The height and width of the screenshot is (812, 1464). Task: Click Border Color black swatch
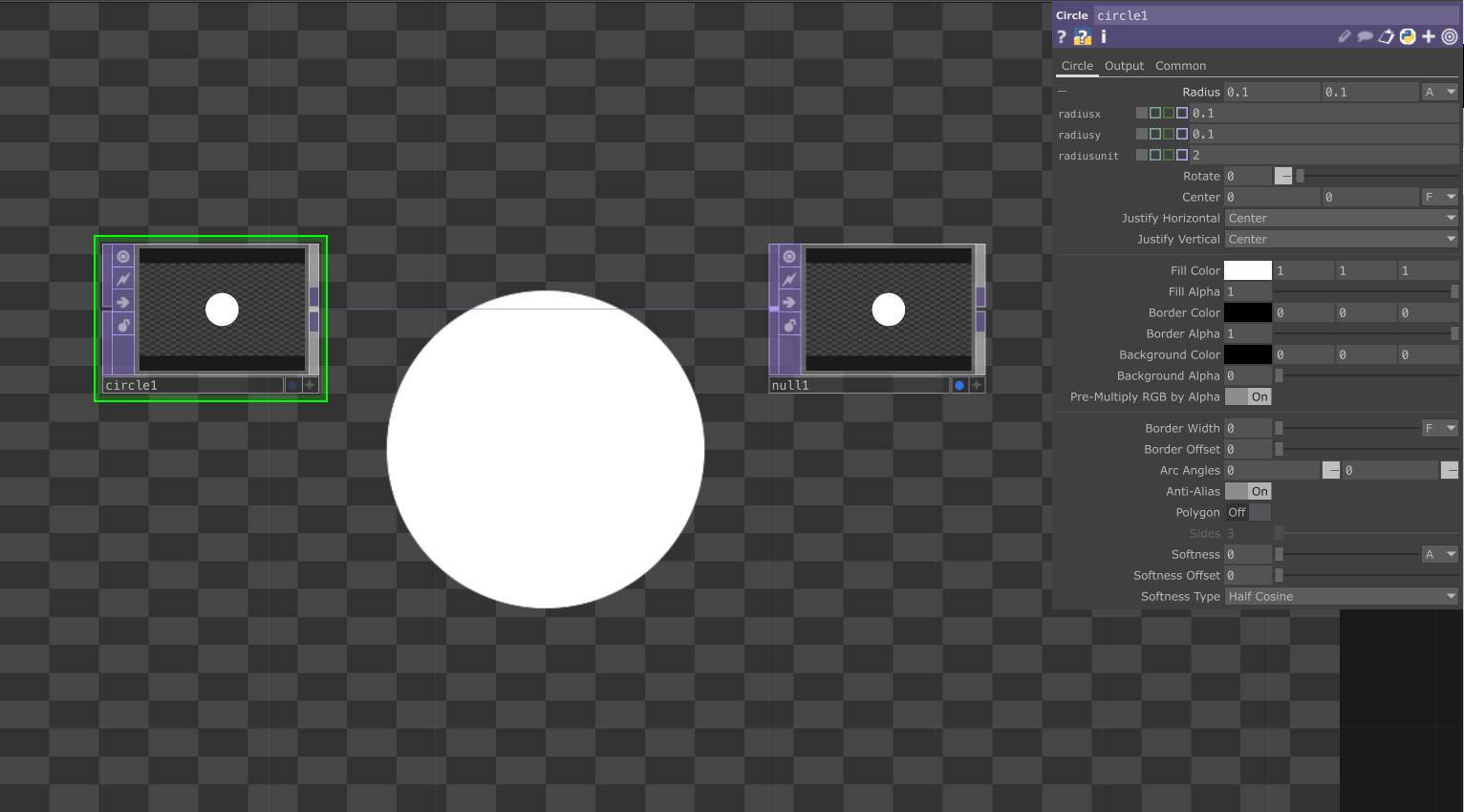[1248, 312]
